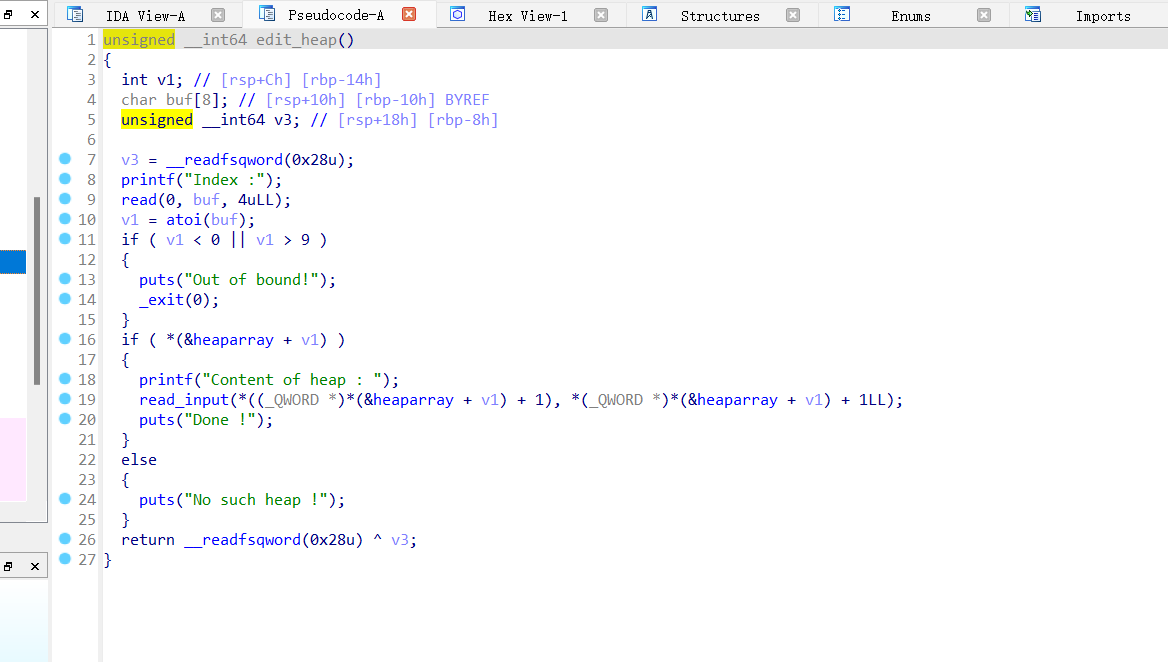Undock the upper left side panel

coord(8,14)
